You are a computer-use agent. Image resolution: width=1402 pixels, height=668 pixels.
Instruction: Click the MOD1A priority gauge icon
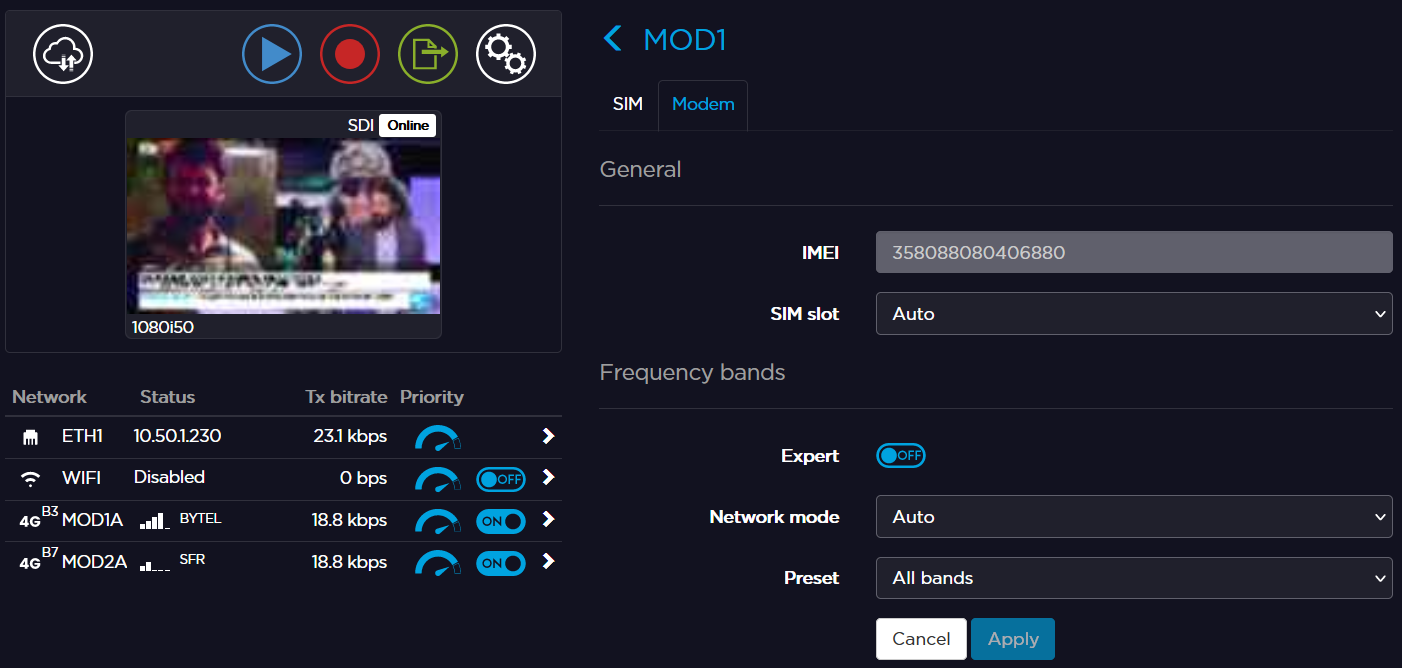(437, 521)
